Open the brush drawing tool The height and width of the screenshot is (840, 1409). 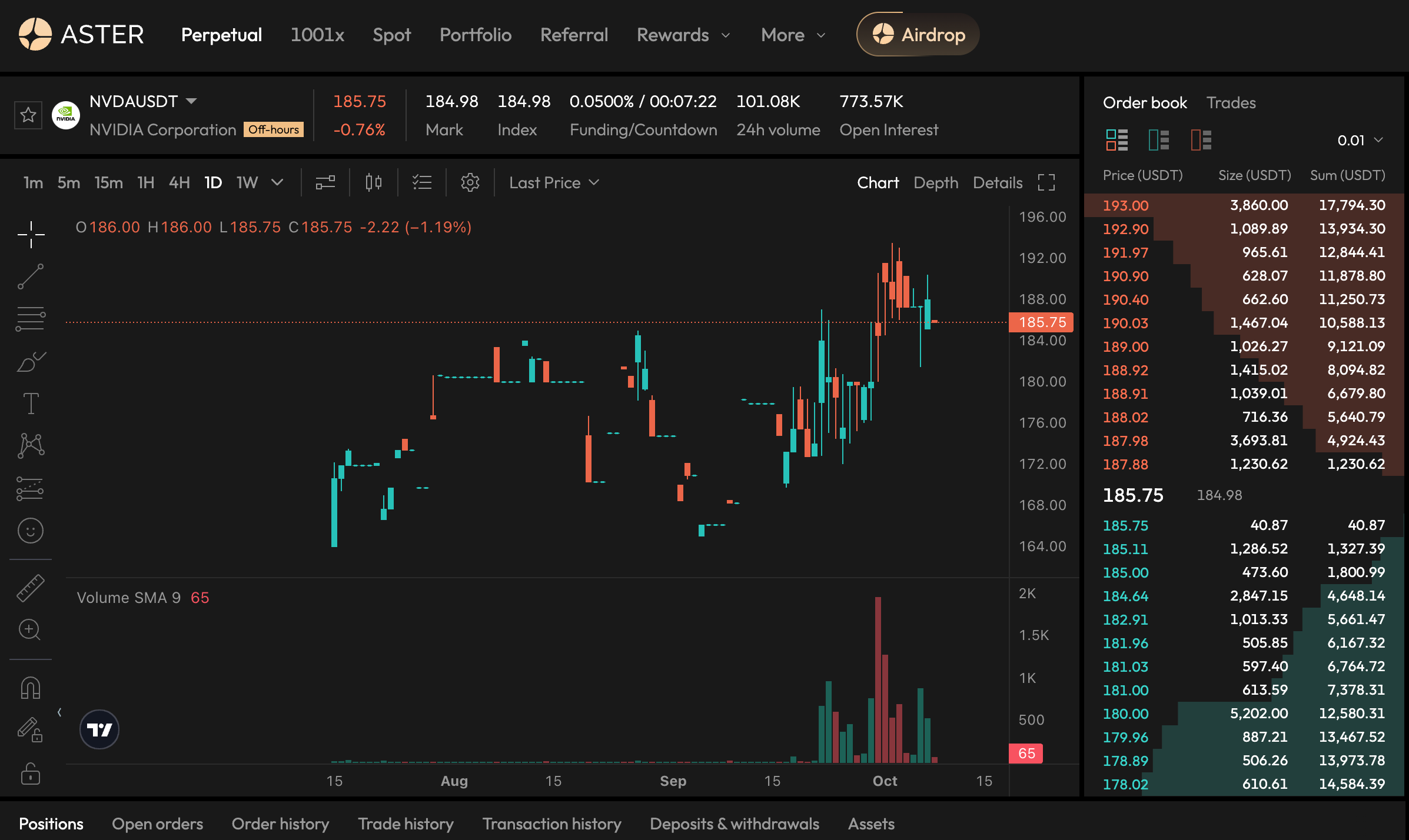point(31,362)
